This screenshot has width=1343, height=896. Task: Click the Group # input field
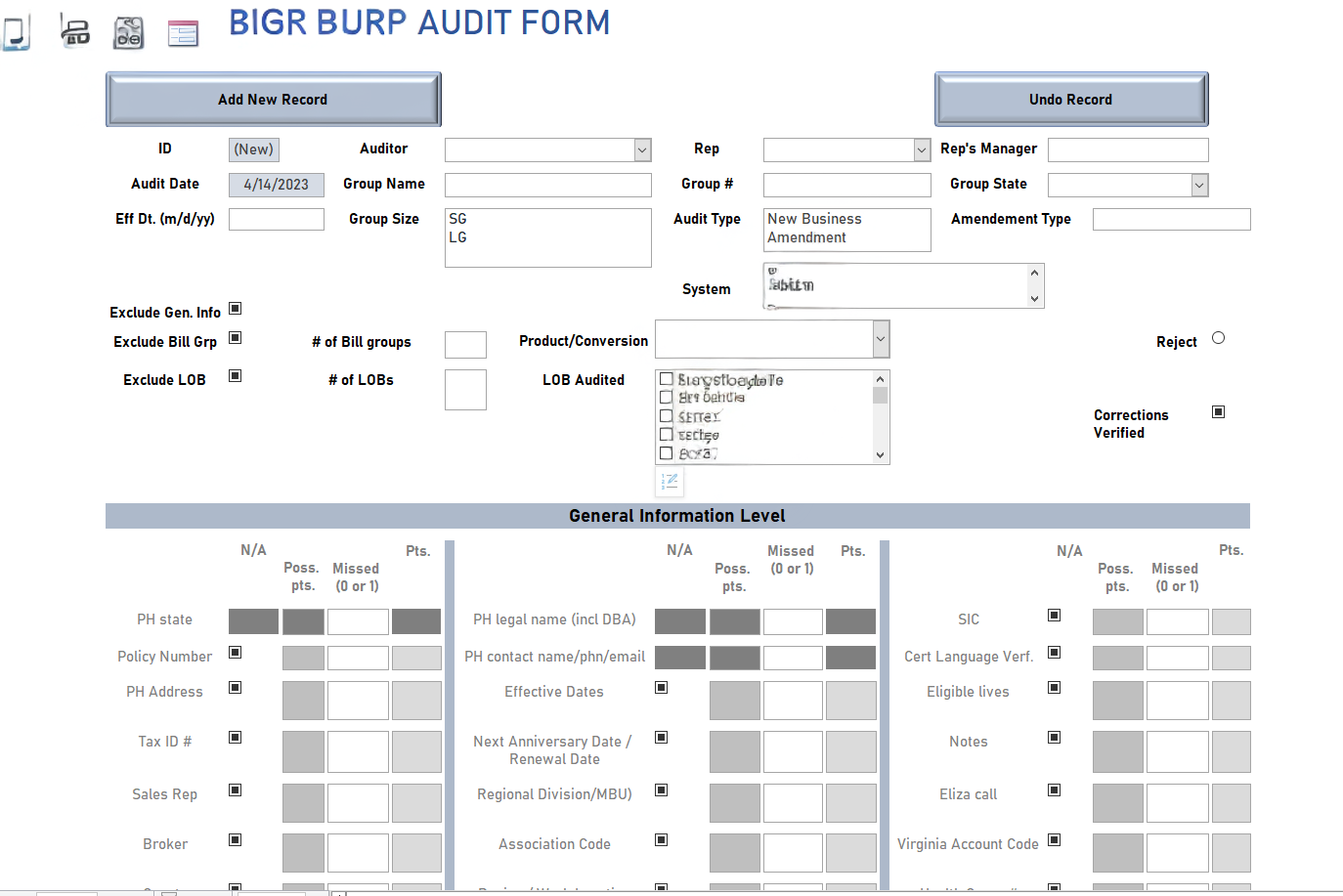coord(847,185)
